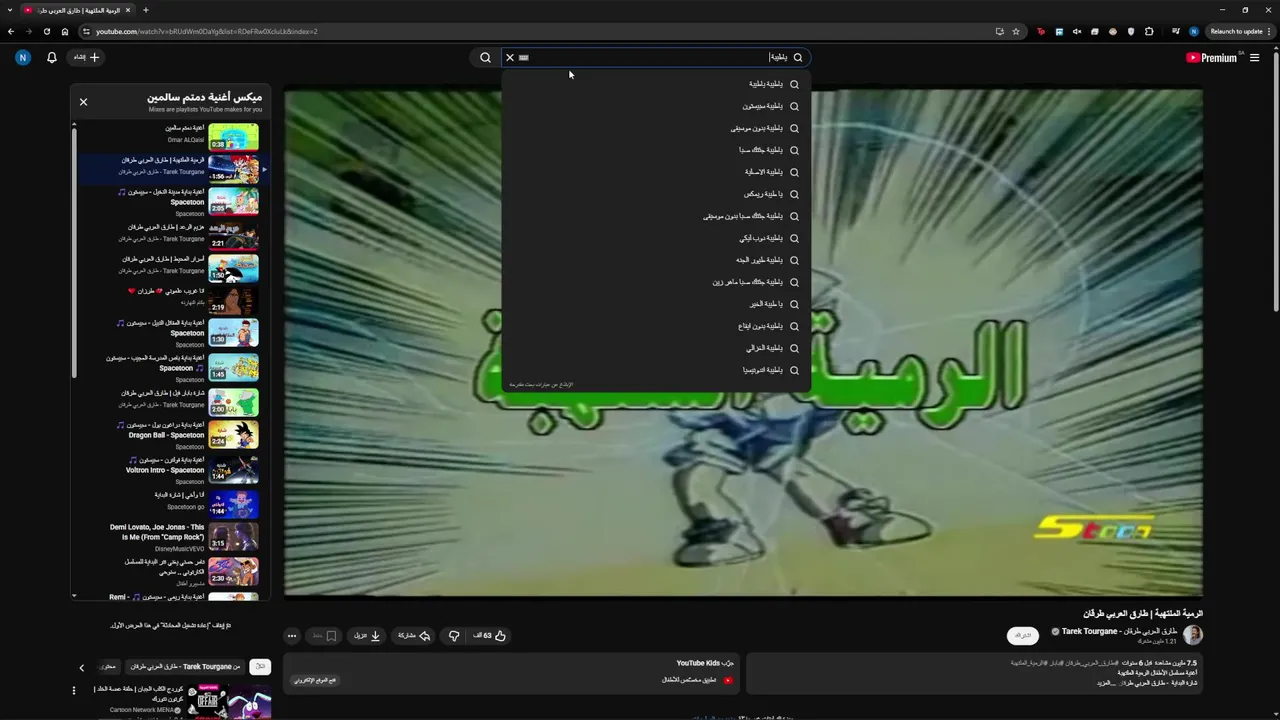The width and height of the screenshot is (1280, 720).
Task: Play the 2:05 Spacetoon video thumbnail
Action: (233, 201)
